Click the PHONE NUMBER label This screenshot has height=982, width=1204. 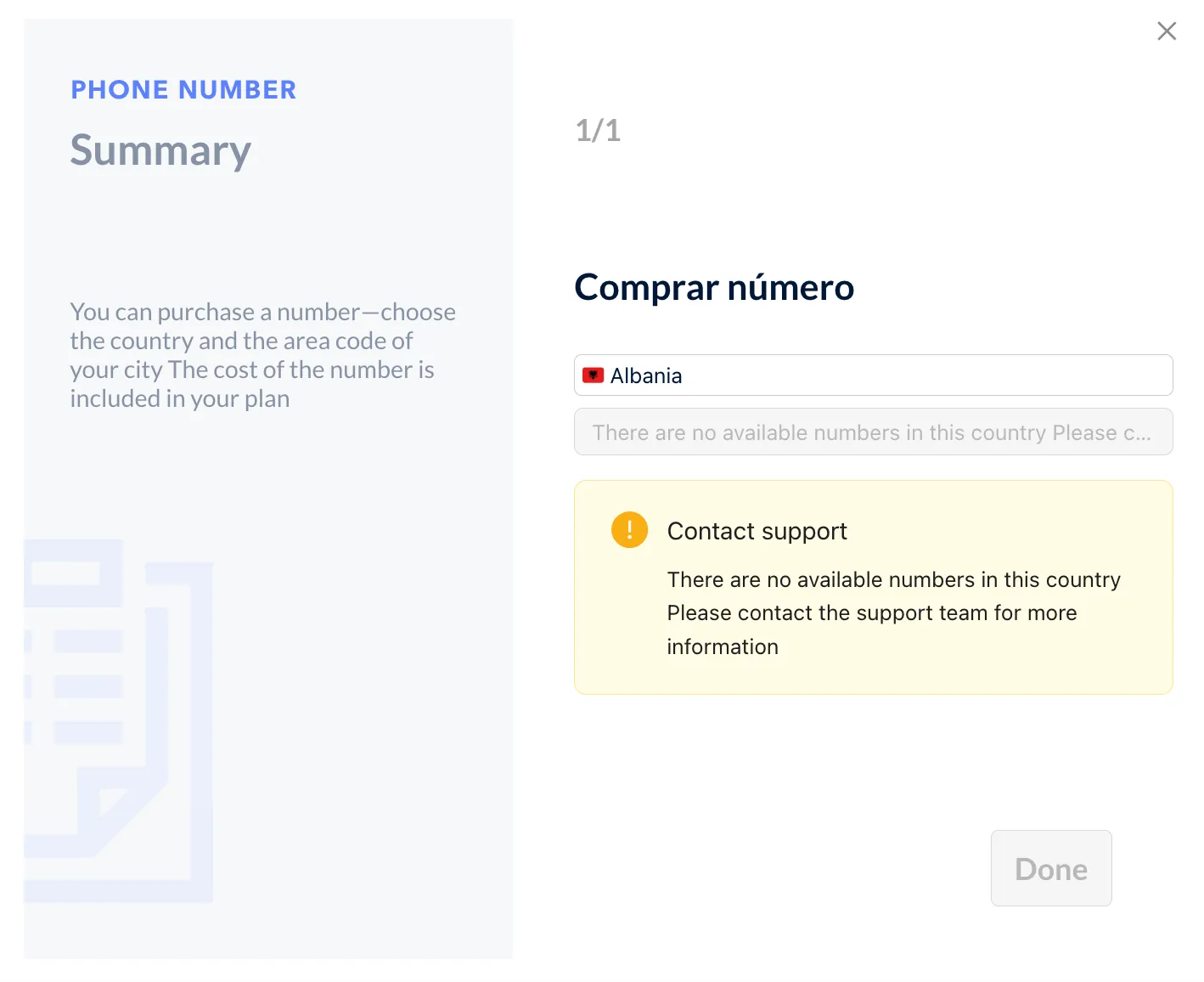[183, 90]
